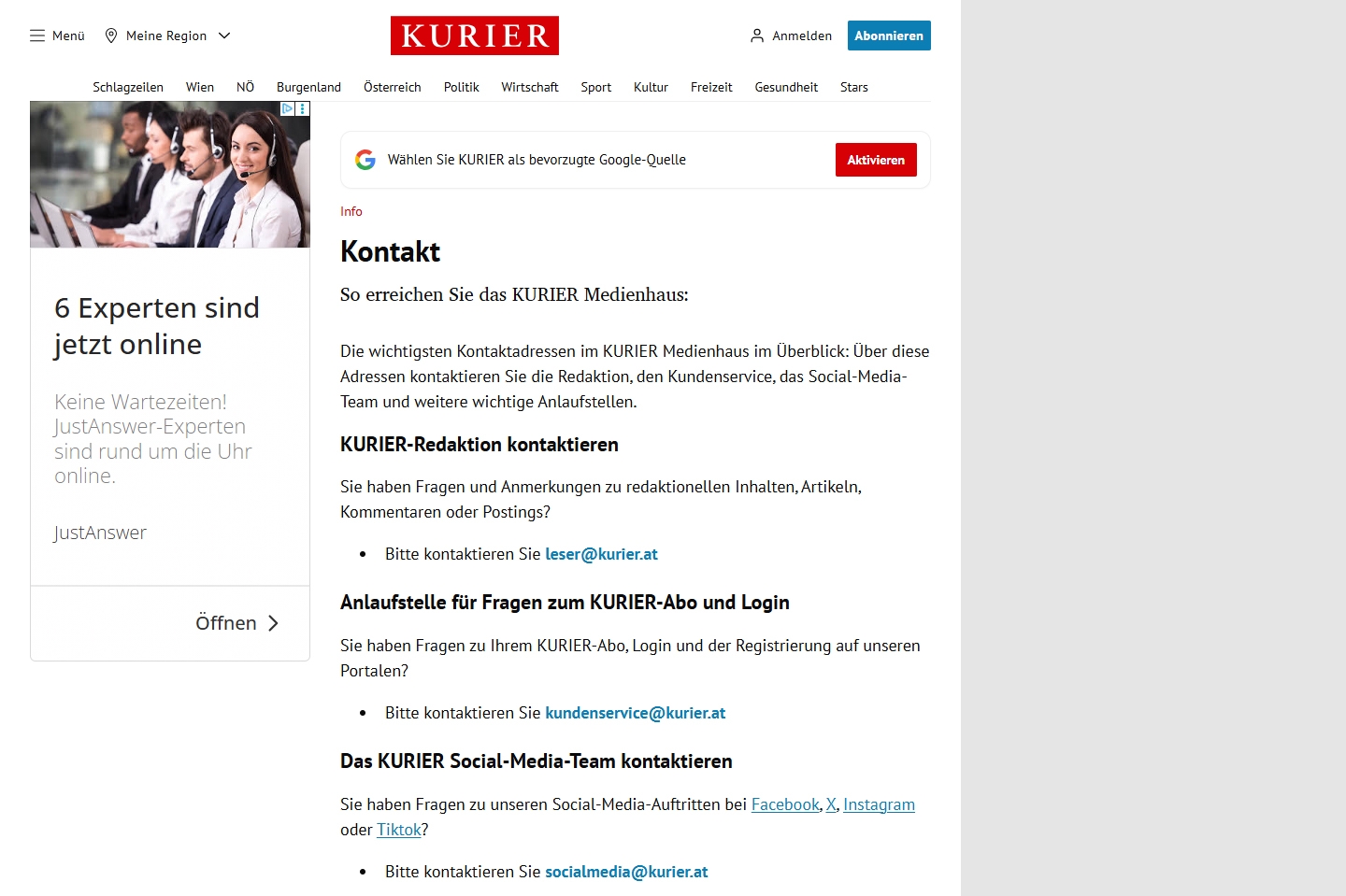Open the Kultur section
The height and width of the screenshot is (896, 1346).
[651, 87]
